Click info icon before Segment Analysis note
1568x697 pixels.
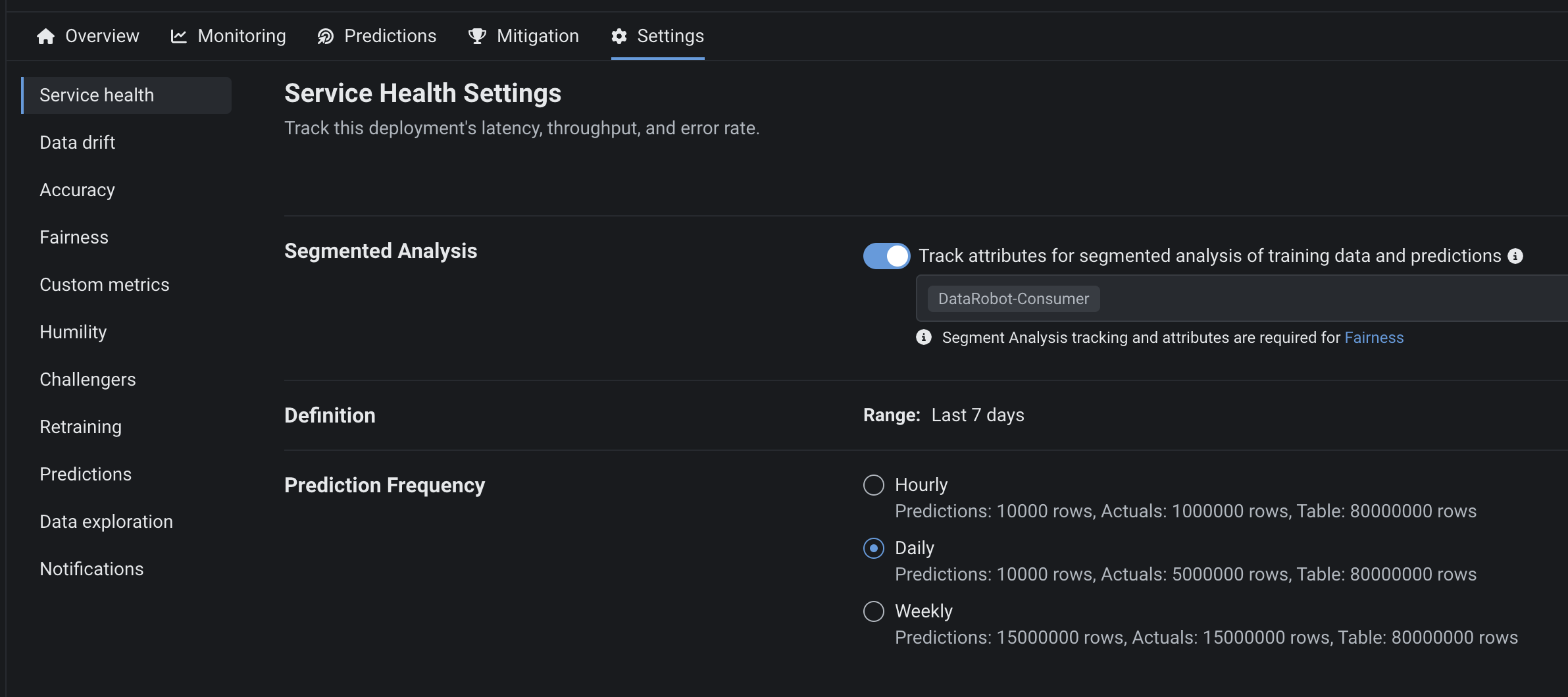point(924,338)
